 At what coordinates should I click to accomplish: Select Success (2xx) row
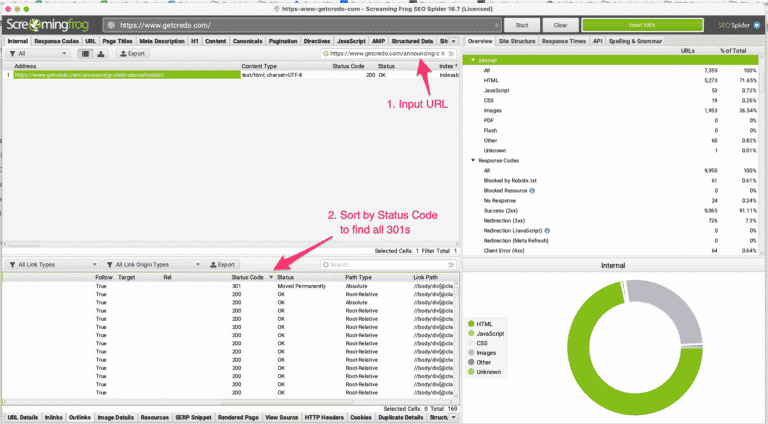pos(610,211)
